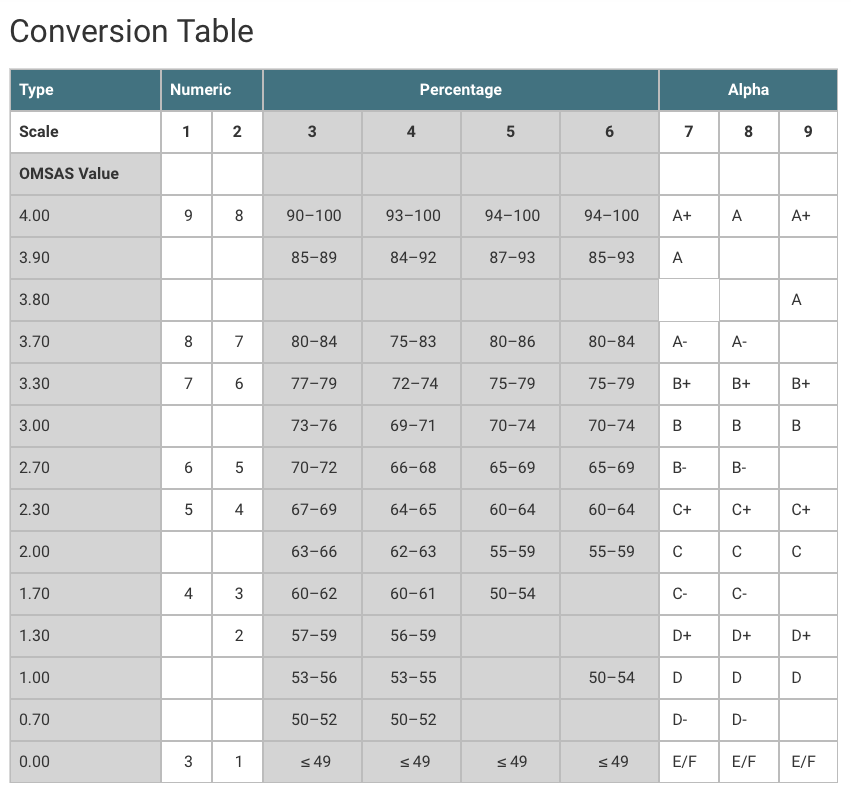Viewport: 851px width, 798px height.
Task: Click the 84–92 cell in scale 4
Action: click(x=412, y=257)
